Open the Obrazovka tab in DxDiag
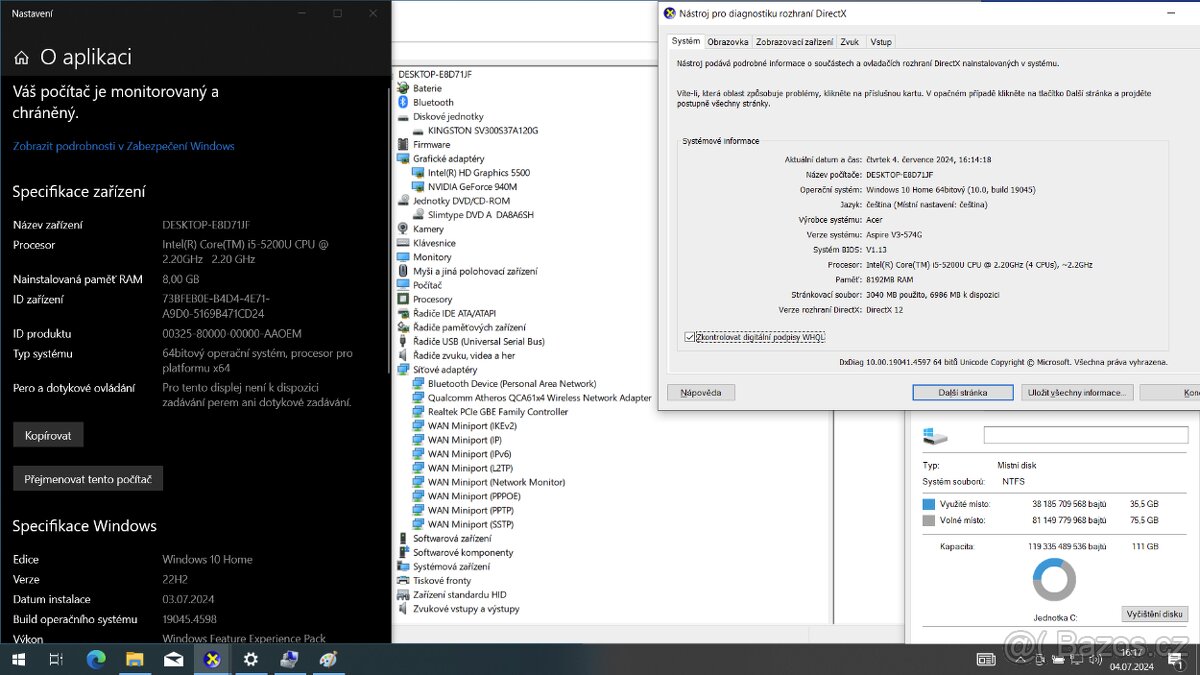 point(727,41)
